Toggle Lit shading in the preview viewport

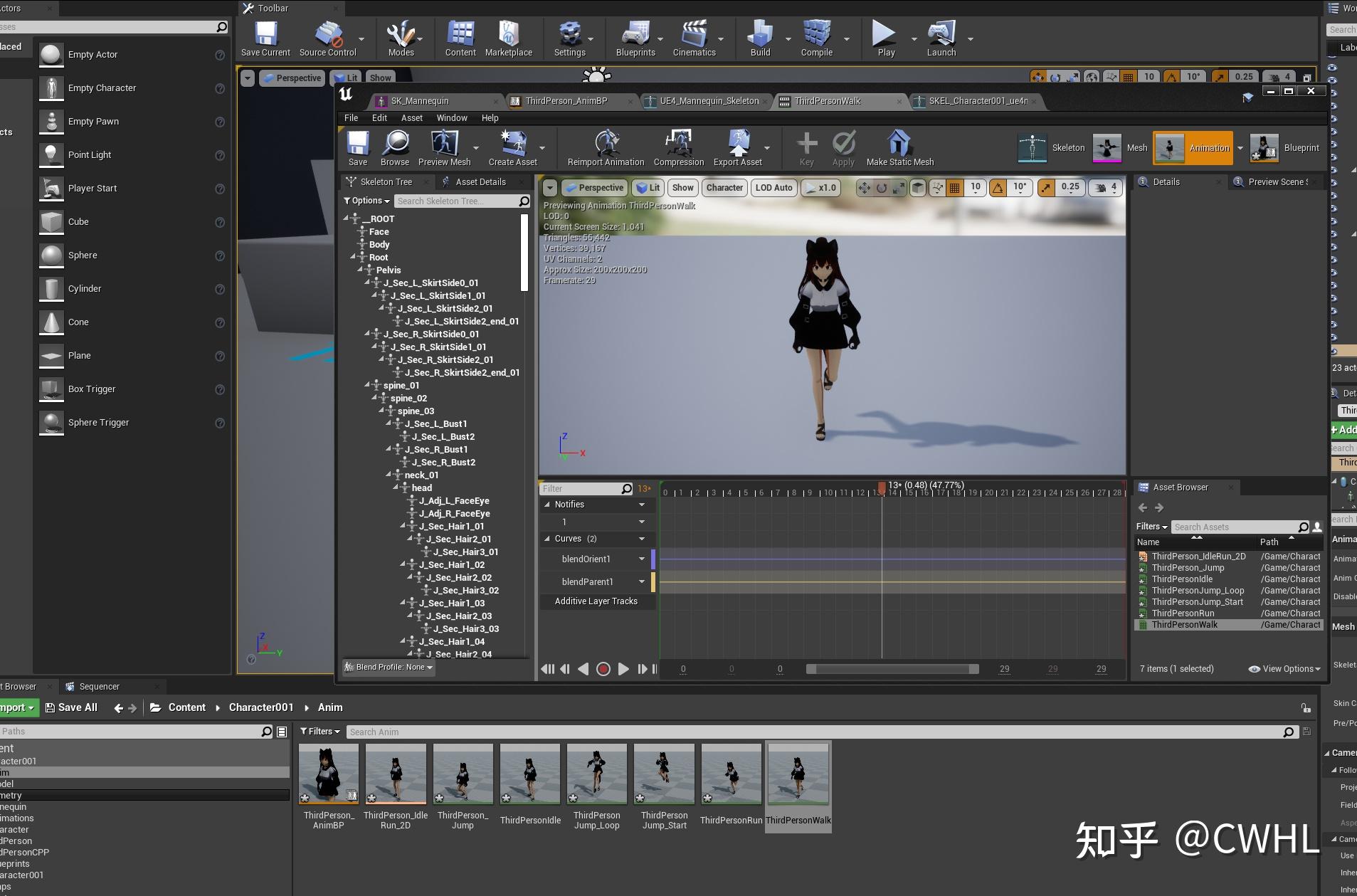point(646,187)
